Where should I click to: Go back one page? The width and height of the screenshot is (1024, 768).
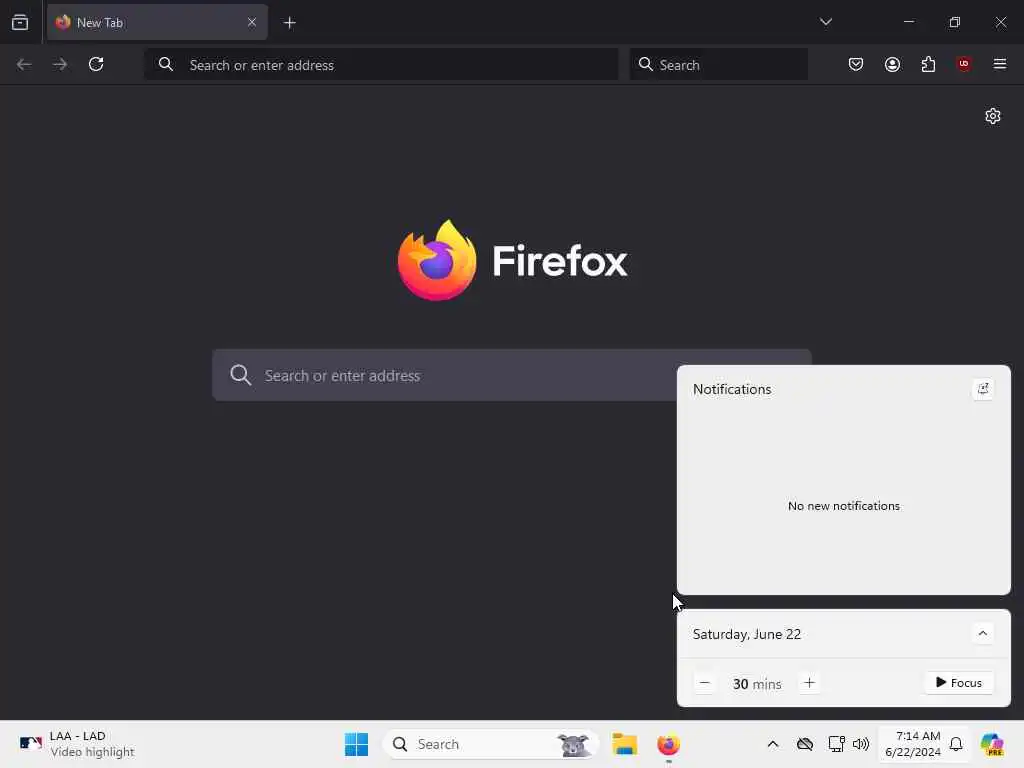tap(24, 64)
